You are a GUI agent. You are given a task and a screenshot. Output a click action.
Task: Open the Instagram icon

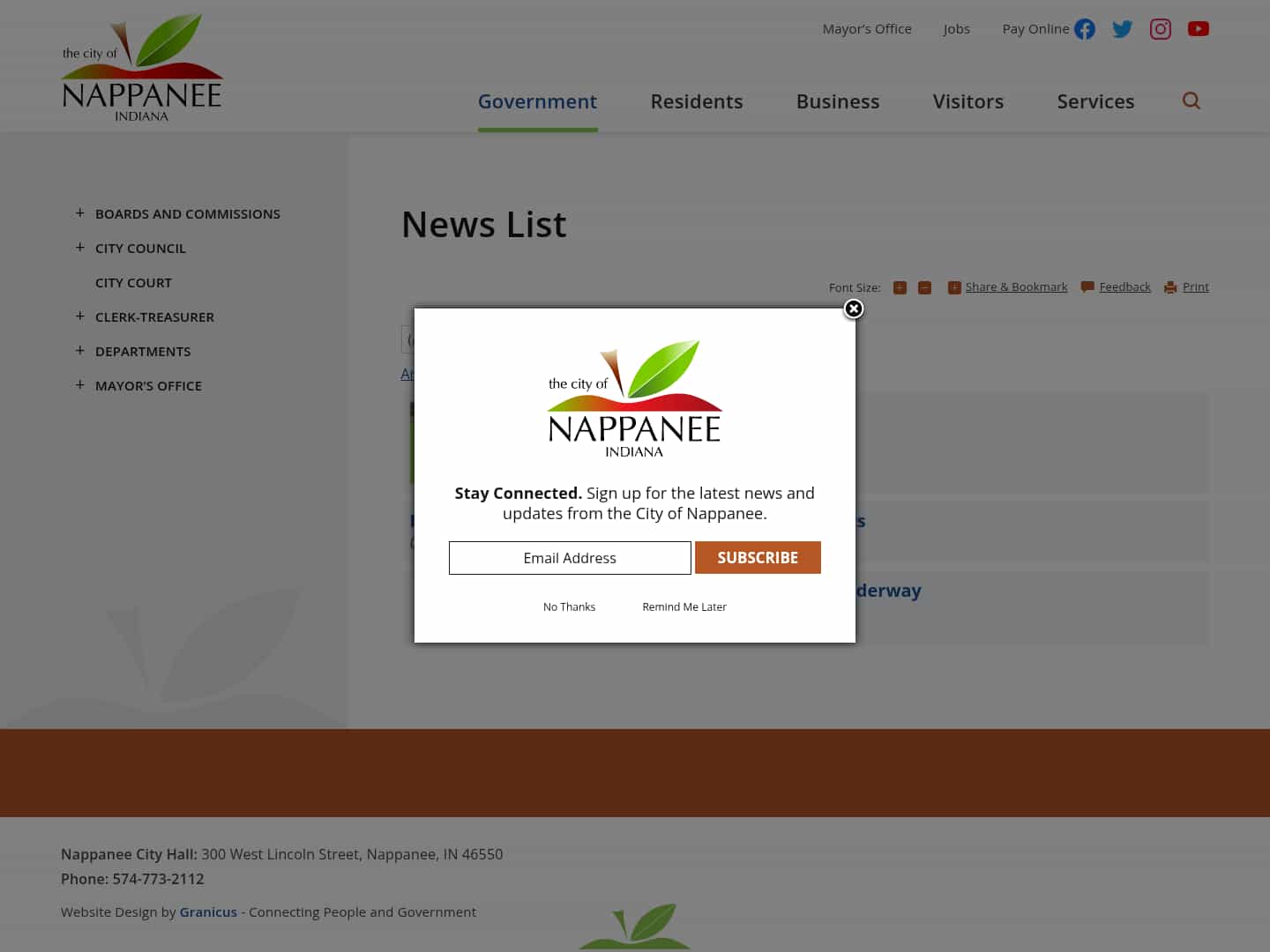(x=1161, y=29)
